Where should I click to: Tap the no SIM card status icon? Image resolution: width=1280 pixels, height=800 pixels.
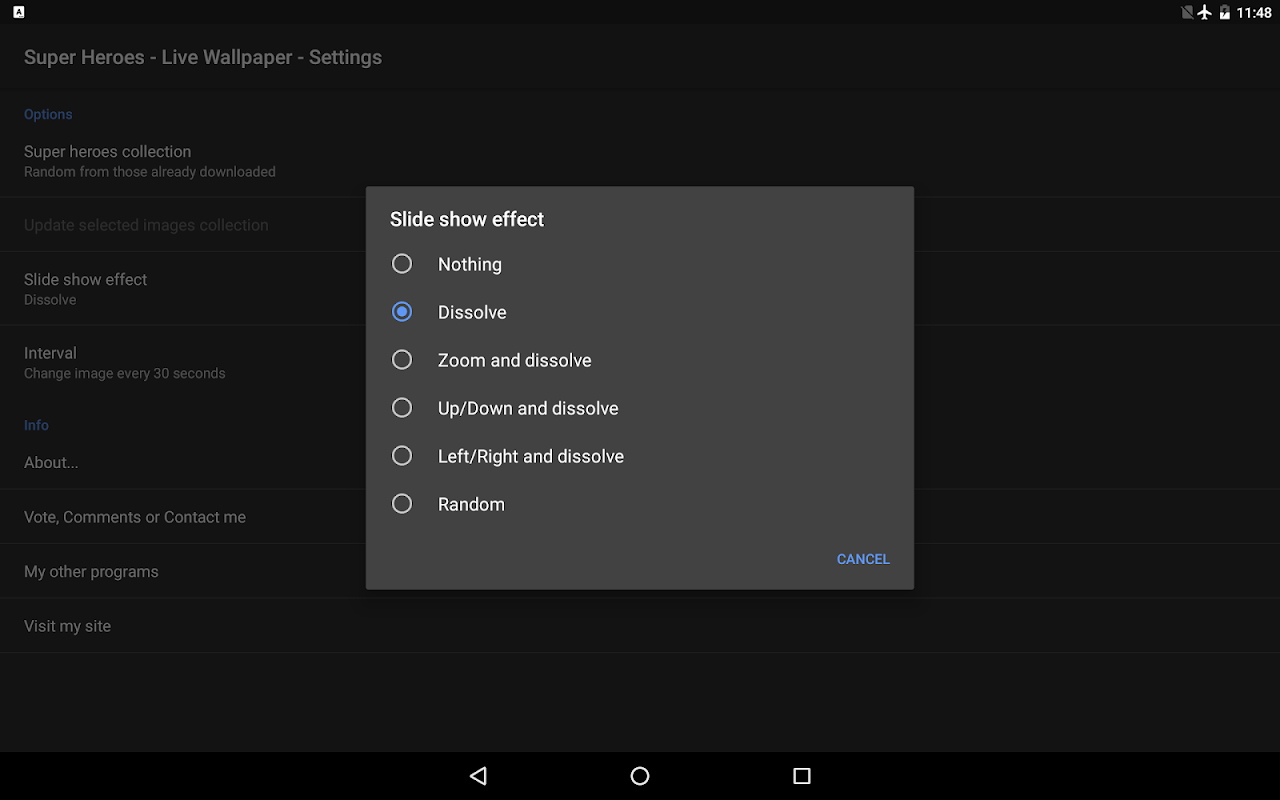[1187, 13]
